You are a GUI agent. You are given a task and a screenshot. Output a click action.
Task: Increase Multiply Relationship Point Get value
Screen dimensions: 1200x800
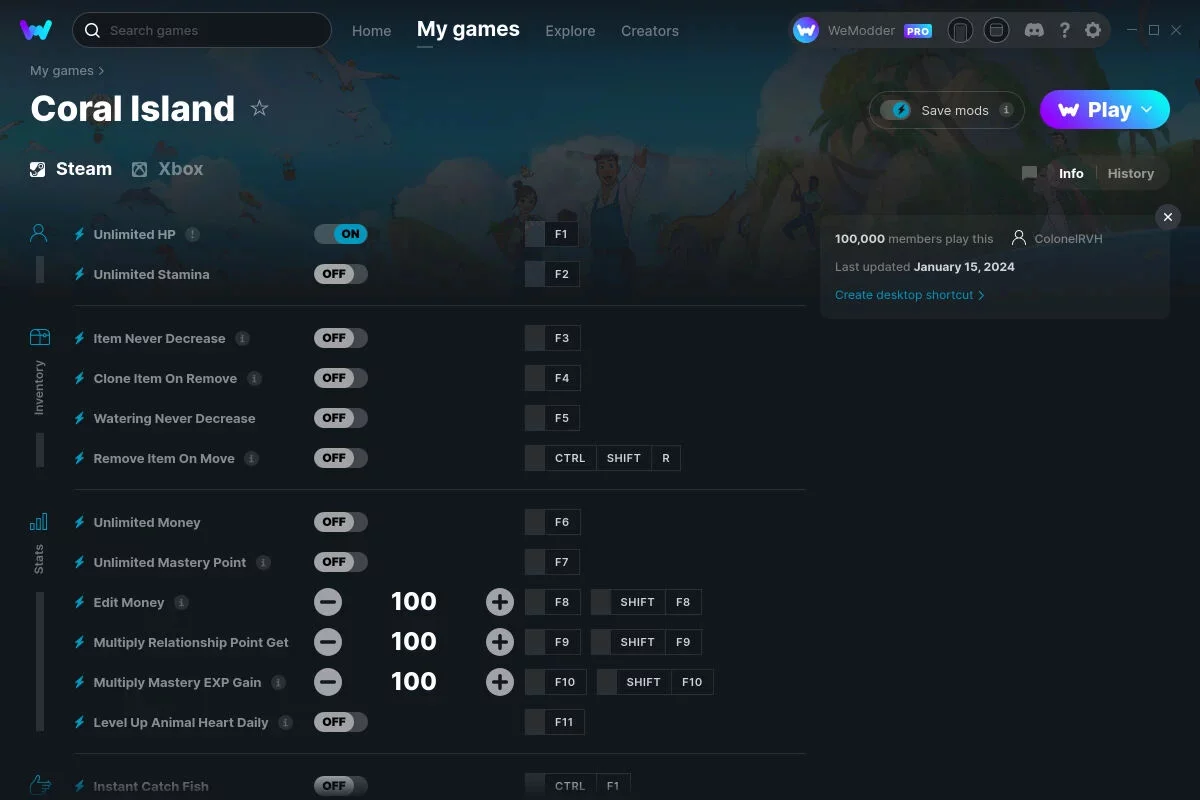click(500, 642)
